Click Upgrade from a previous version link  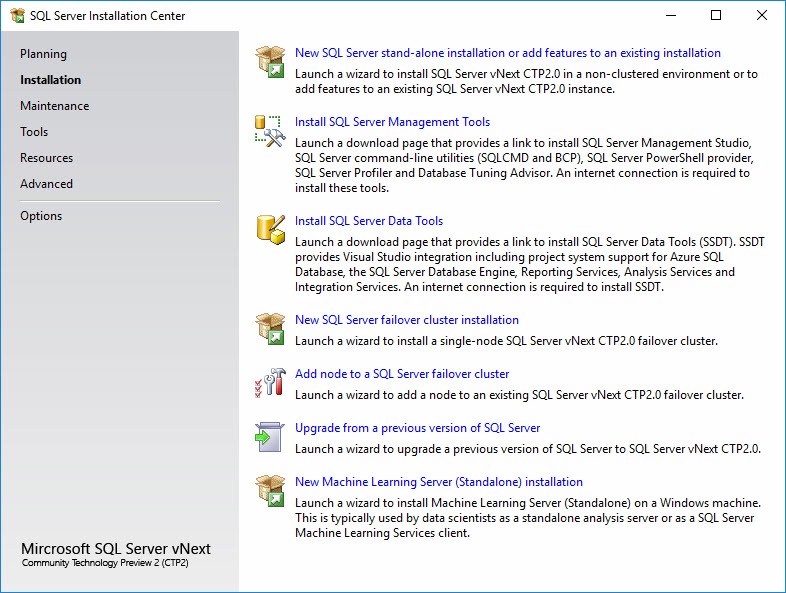[x=418, y=428]
